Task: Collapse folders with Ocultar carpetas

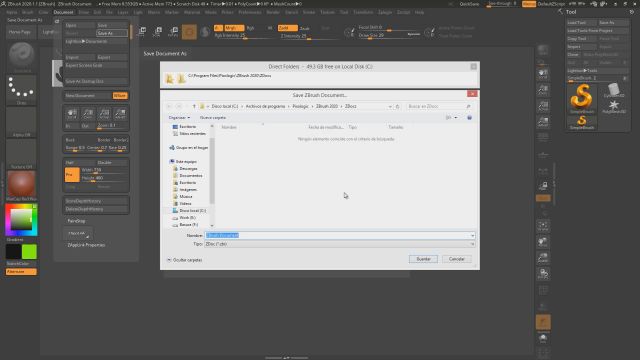Action: [x=185, y=260]
